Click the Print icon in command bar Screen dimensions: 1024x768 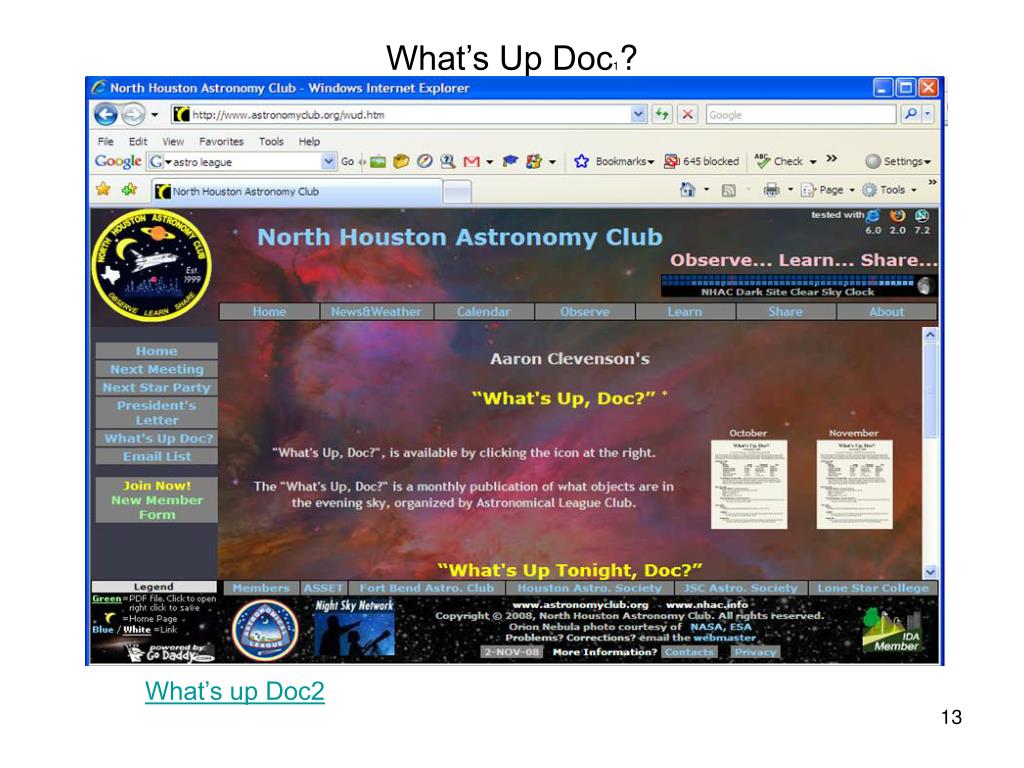pos(771,190)
